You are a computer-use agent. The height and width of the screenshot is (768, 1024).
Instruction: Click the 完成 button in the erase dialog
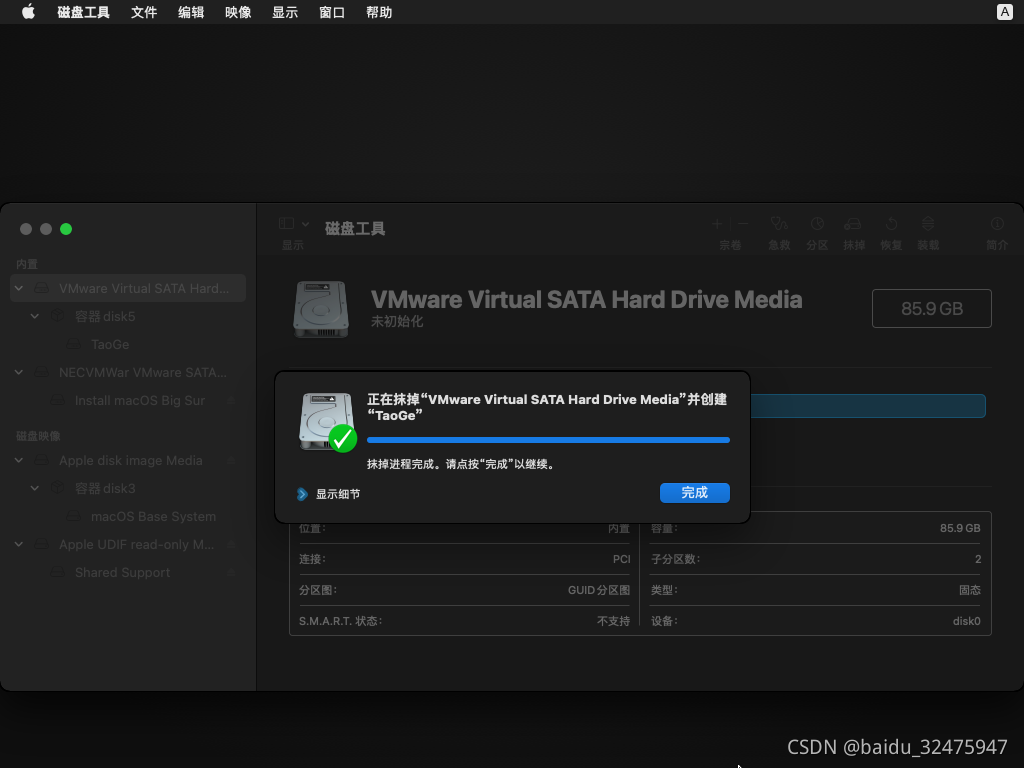pos(694,493)
